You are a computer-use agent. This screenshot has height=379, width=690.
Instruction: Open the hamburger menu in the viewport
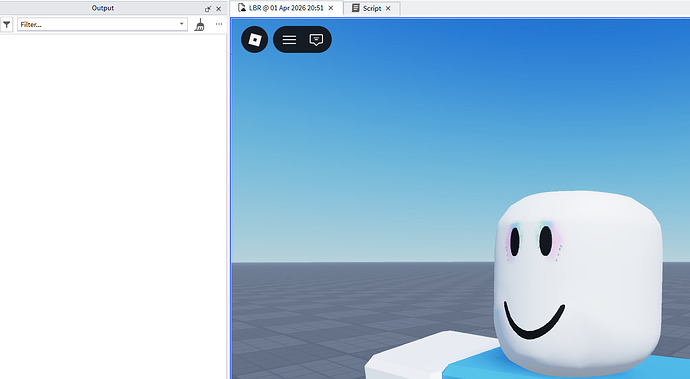click(289, 40)
